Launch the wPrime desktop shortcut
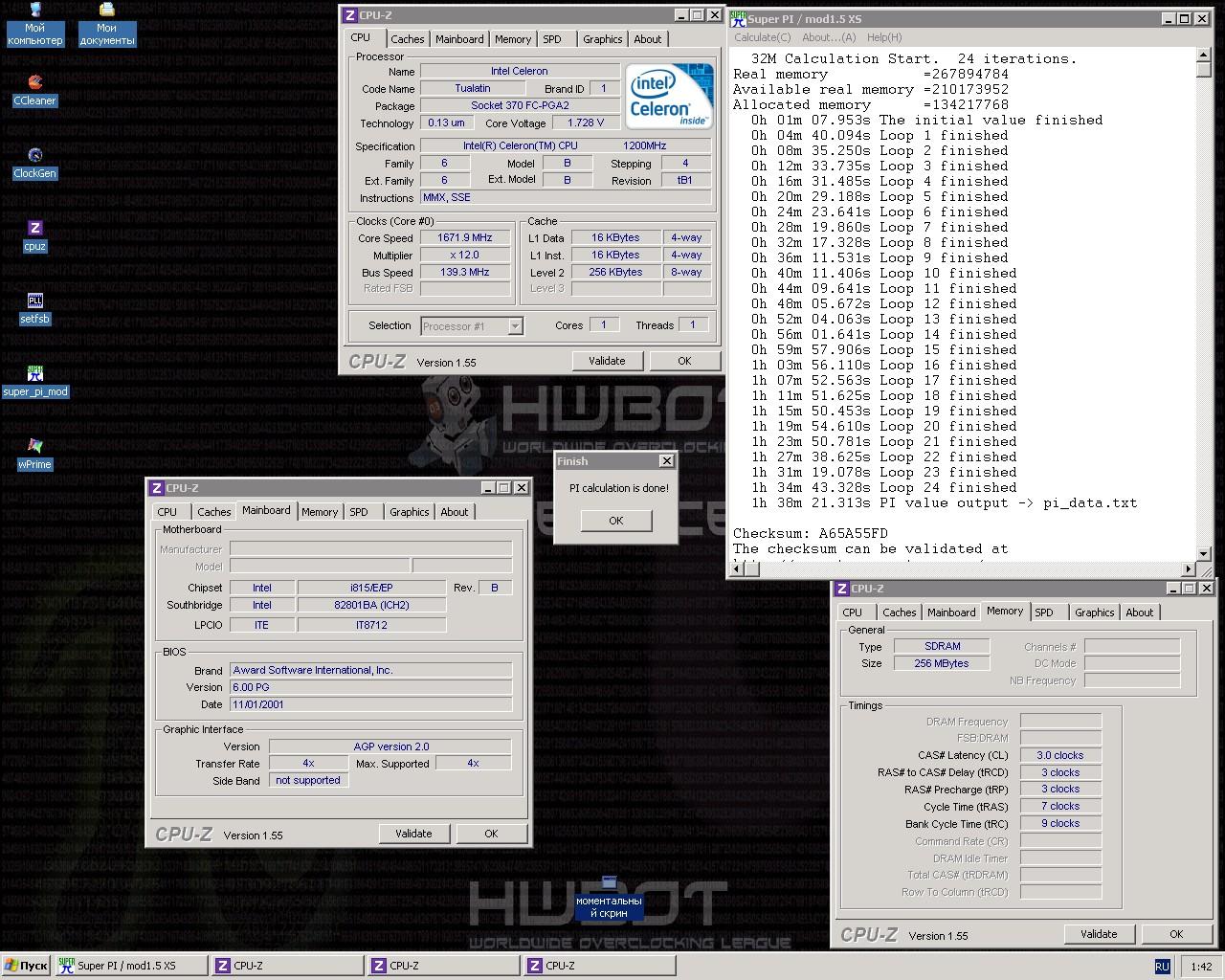Viewport: 1225px width, 980px height. [x=35, y=454]
